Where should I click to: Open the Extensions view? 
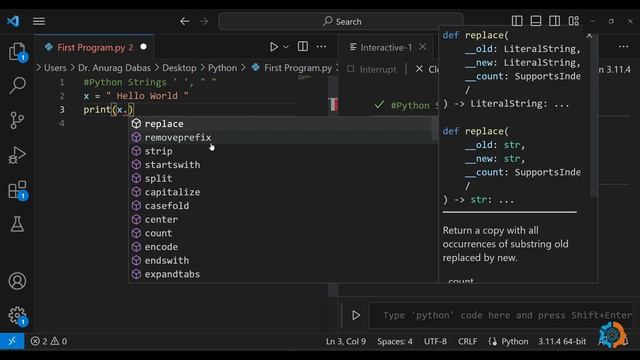pyautogui.click(x=17, y=190)
